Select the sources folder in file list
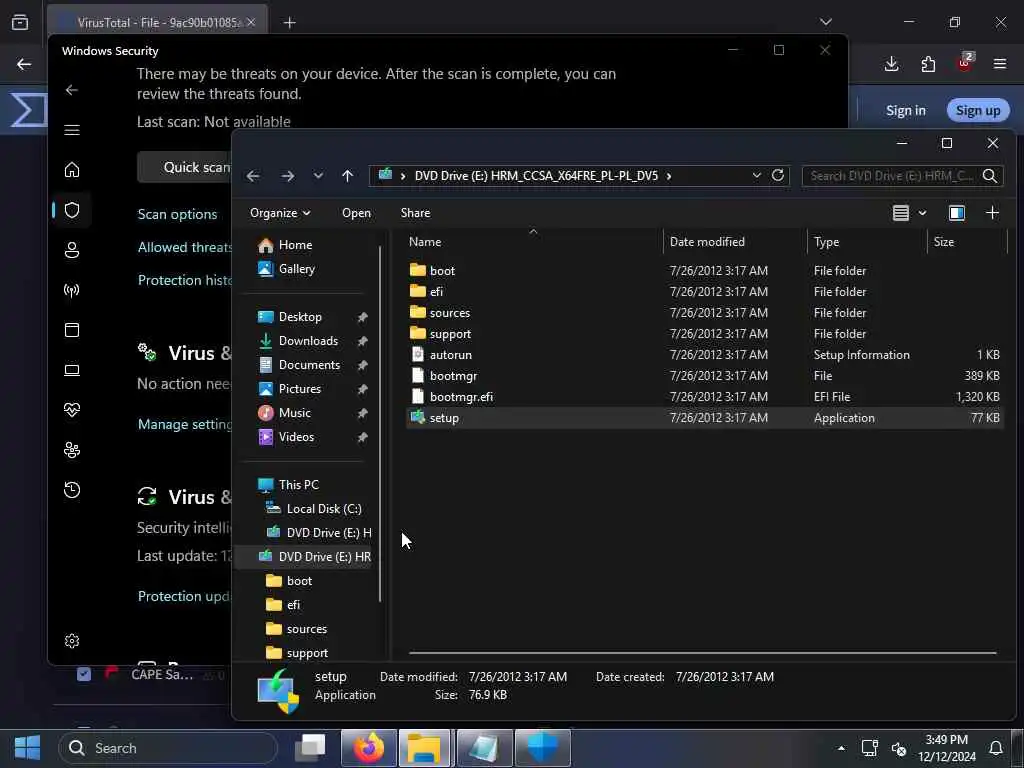The height and width of the screenshot is (768, 1024). [x=704, y=312]
